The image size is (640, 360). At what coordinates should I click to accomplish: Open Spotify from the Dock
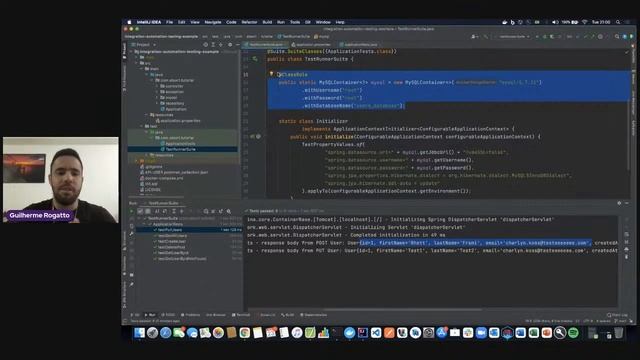[x=573, y=333]
